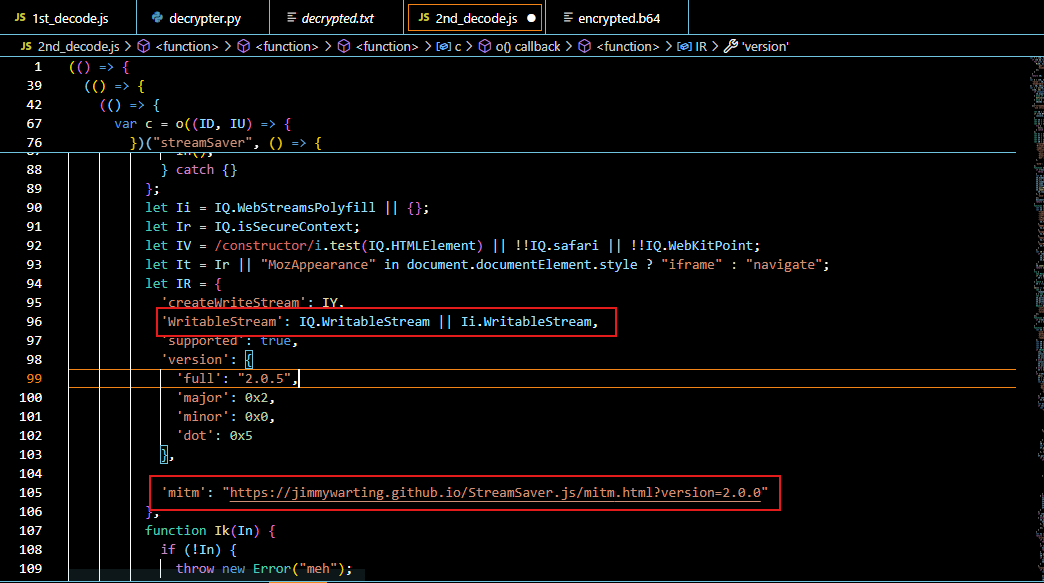Click sticky line 67 'var c = o(' header
This screenshot has width=1044, height=583.
(x=201, y=124)
